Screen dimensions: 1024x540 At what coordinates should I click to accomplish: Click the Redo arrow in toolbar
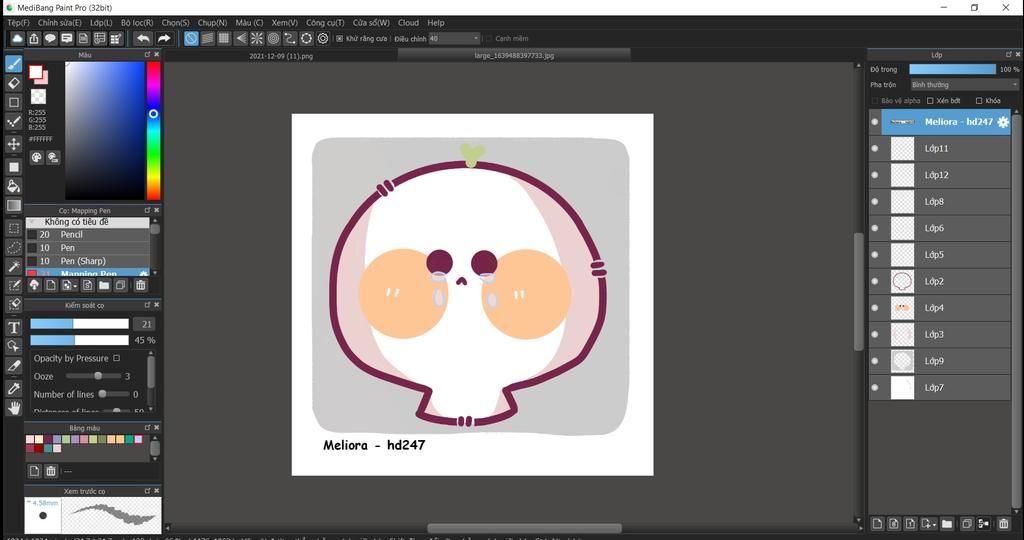tap(164, 39)
